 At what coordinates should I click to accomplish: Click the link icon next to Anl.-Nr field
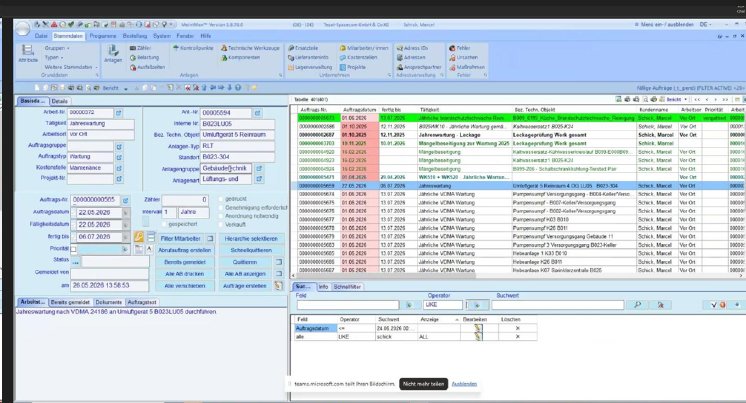257,113
